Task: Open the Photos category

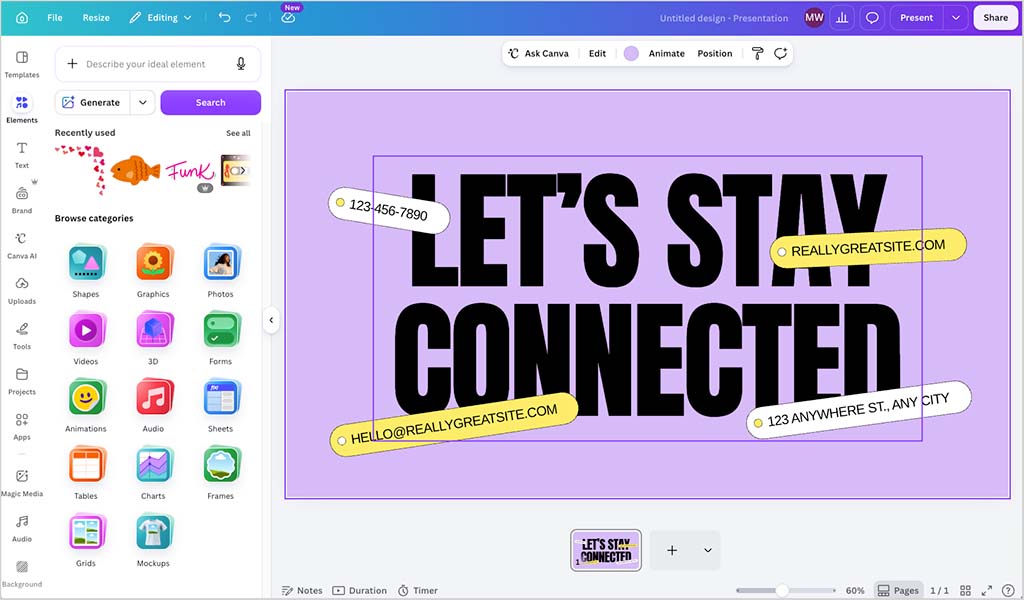Action: coord(221,271)
